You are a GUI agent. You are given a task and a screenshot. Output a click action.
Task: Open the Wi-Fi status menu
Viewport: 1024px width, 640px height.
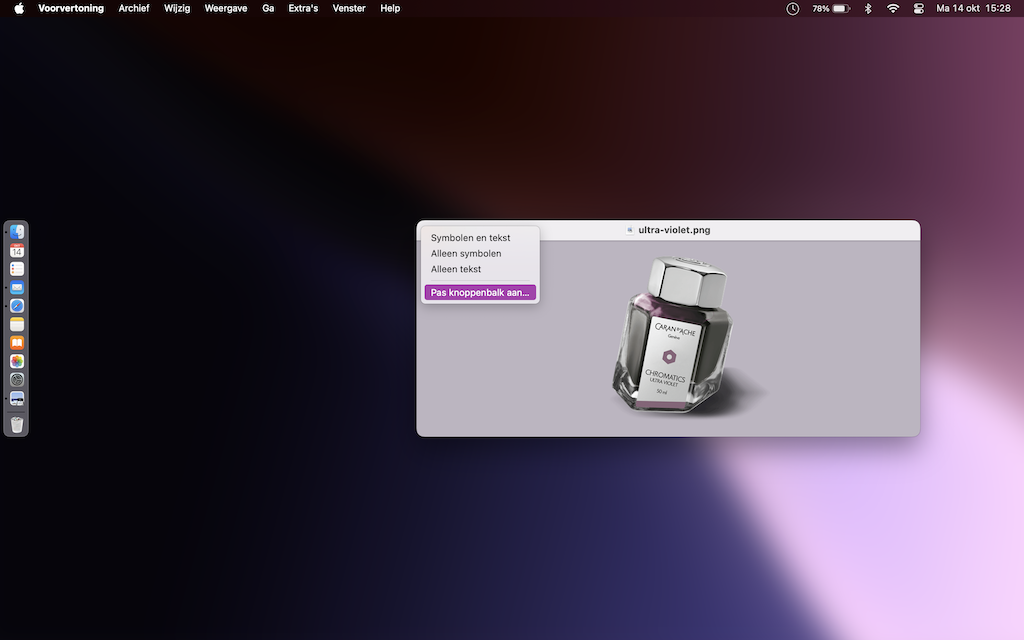[x=893, y=8]
